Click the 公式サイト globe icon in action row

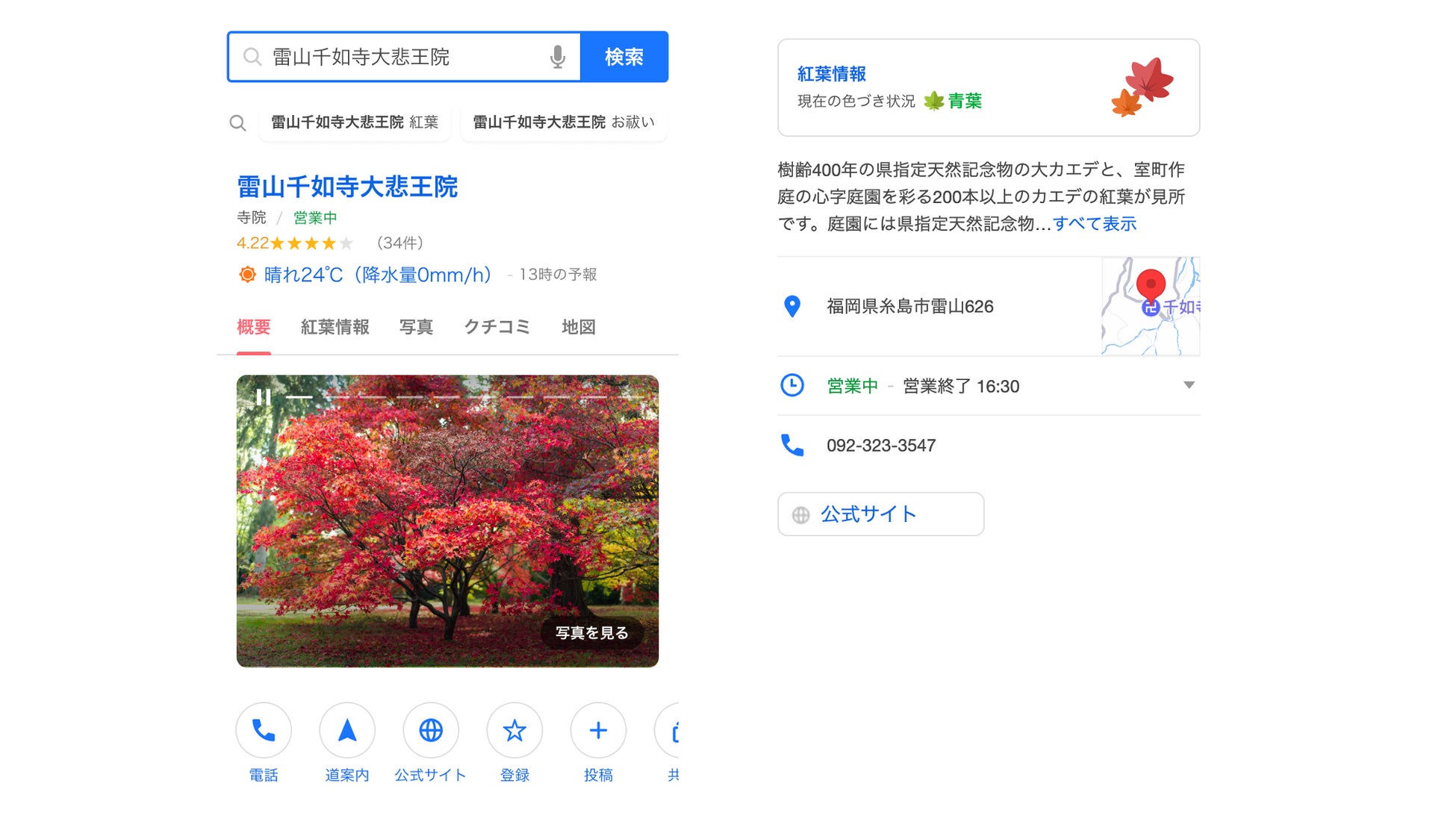coord(431,730)
